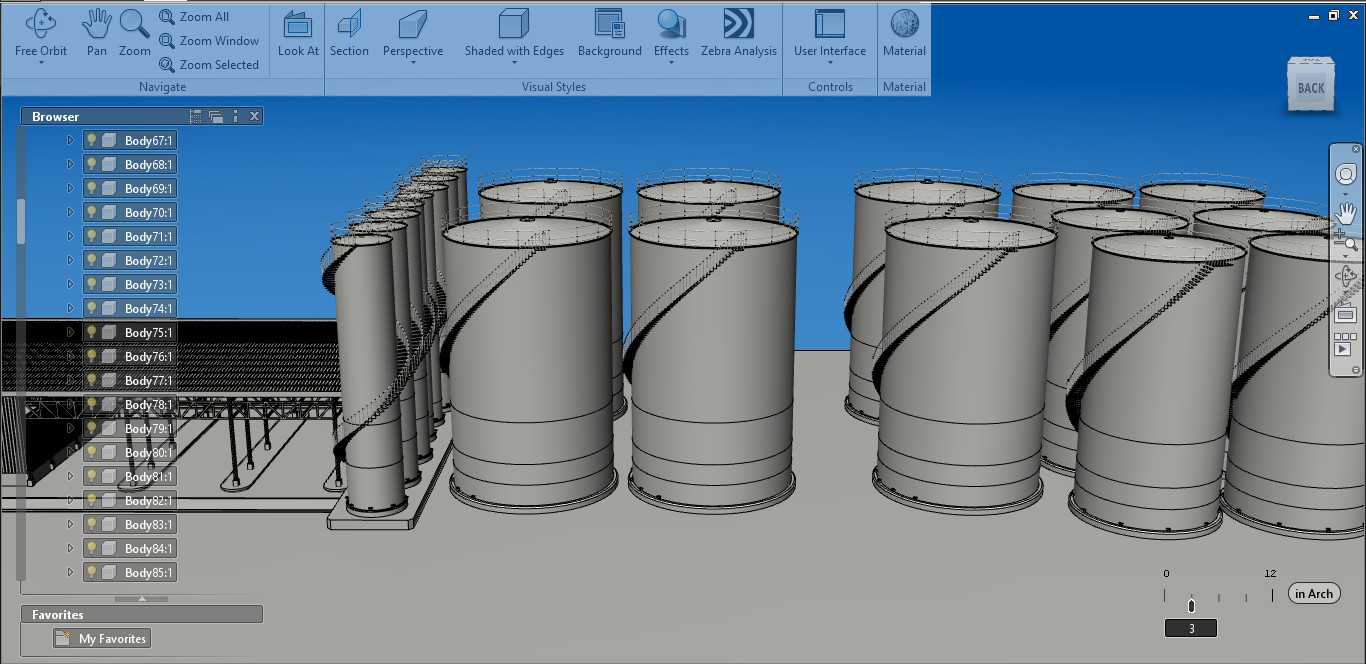This screenshot has width=1366, height=664.
Task: Expand the Body69:1 tree node
Action: coord(70,188)
